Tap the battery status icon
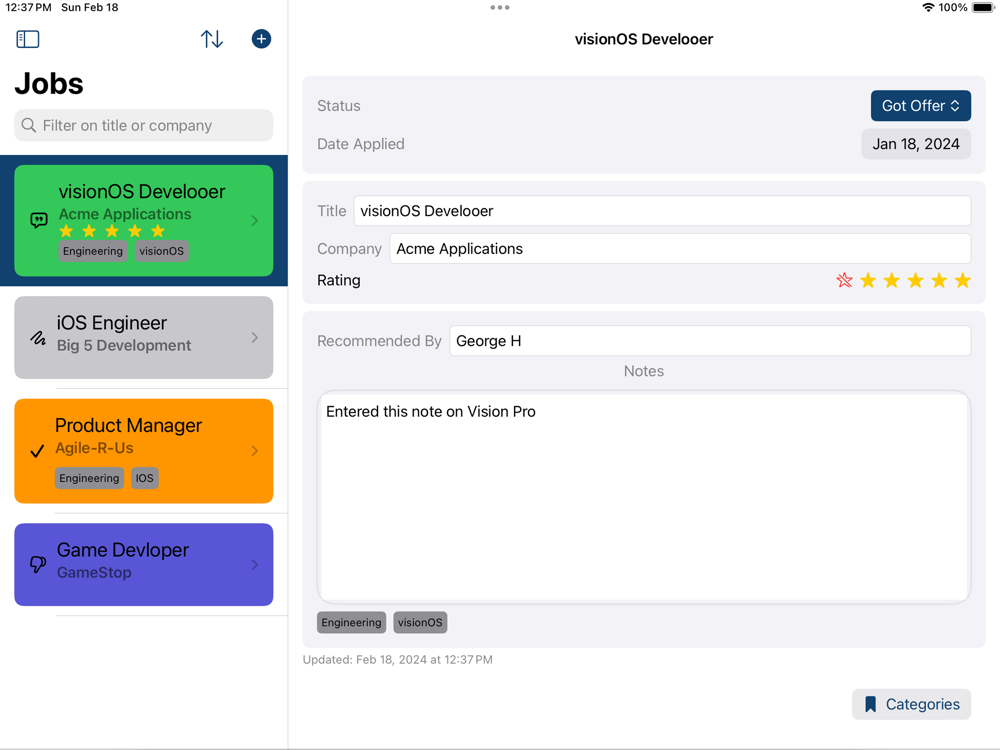This screenshot has height=750, width=1000. (x=983, y=8)
